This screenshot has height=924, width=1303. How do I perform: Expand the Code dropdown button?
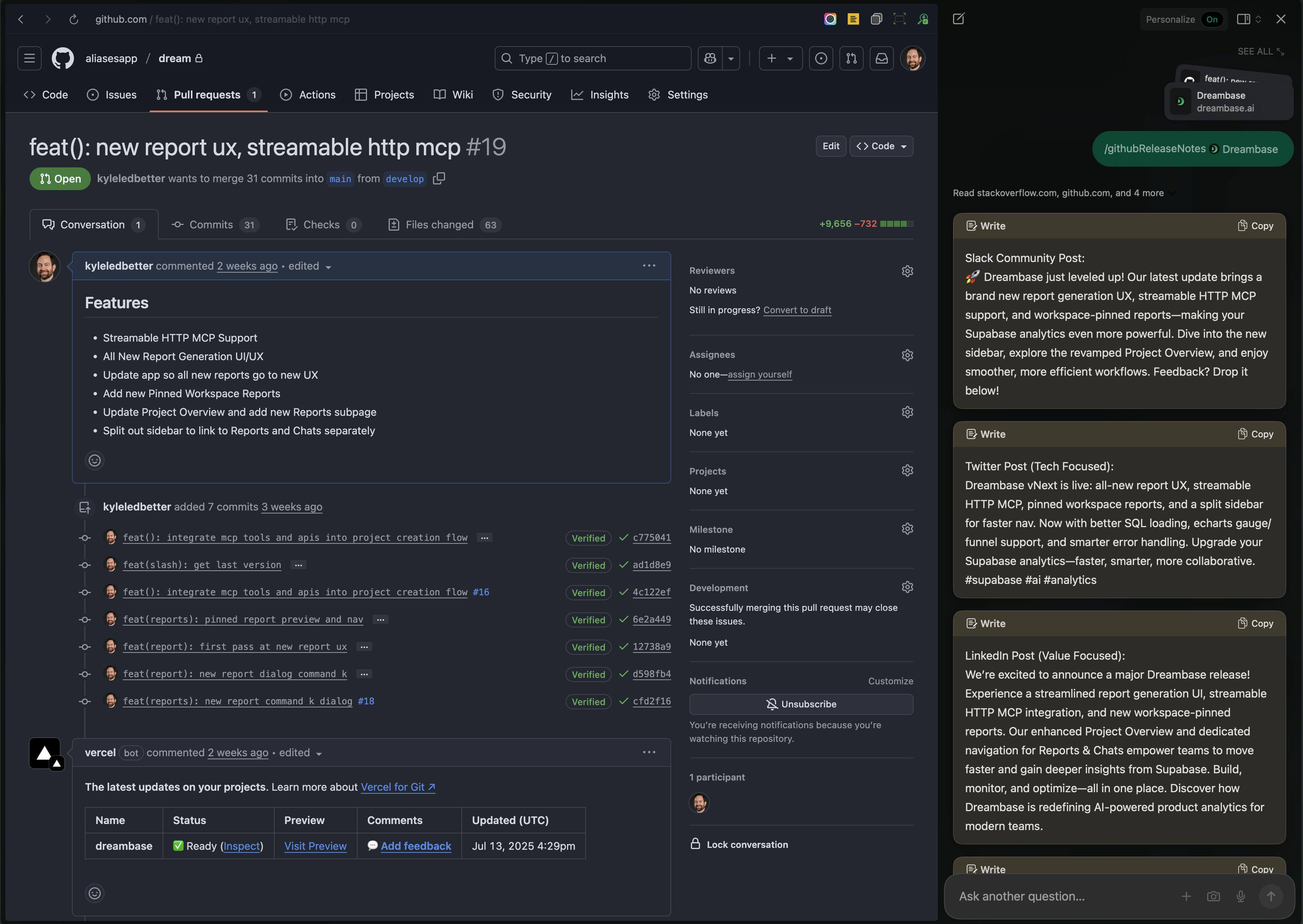coord(881,146)
